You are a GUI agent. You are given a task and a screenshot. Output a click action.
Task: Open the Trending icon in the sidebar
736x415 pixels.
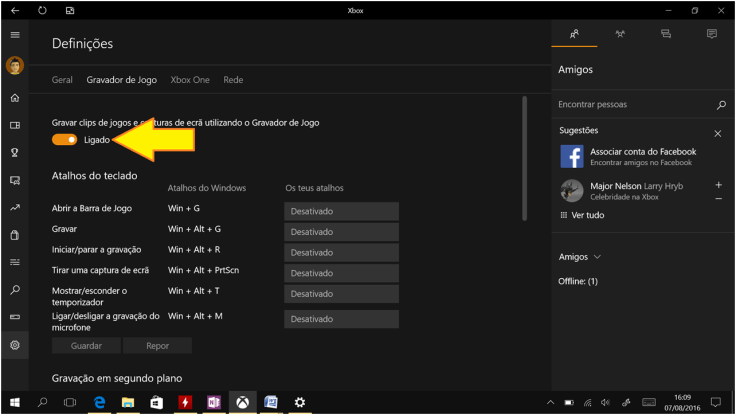pos(14,208)
